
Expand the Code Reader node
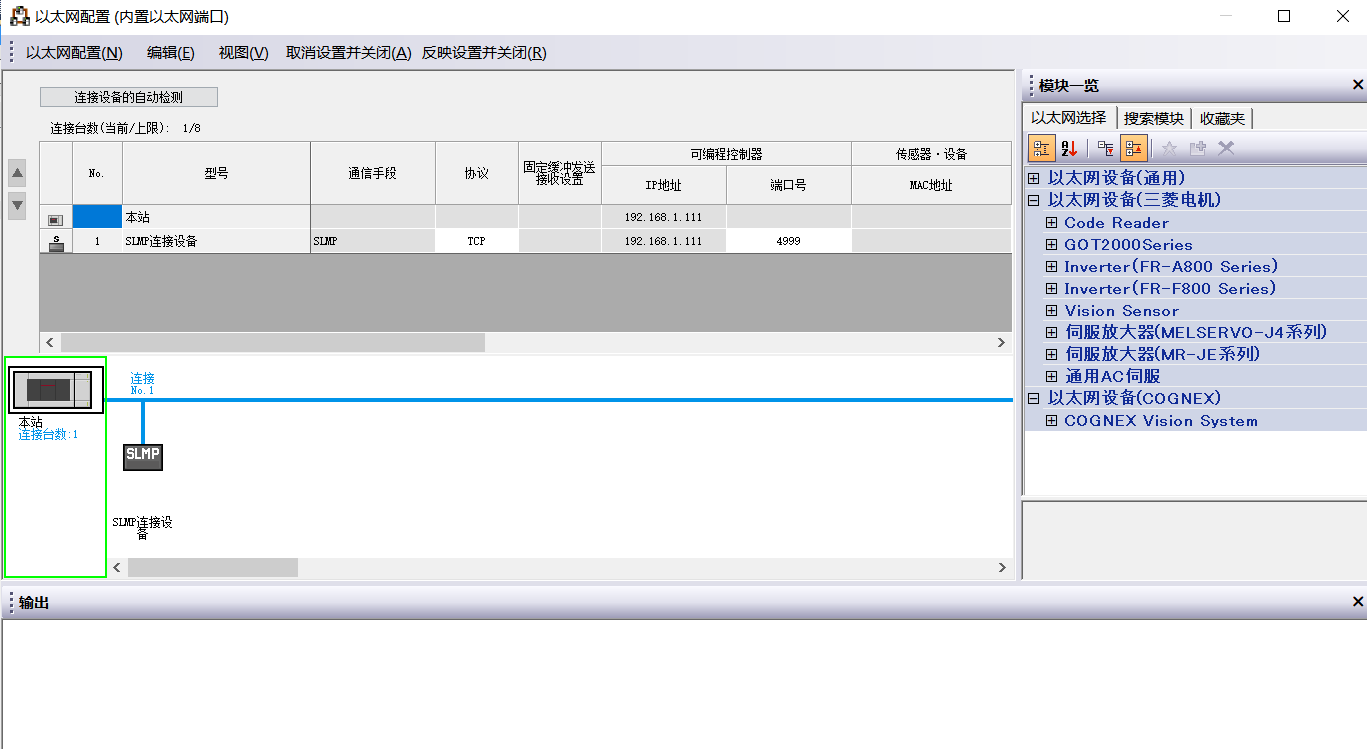[x=1051, y=223]
